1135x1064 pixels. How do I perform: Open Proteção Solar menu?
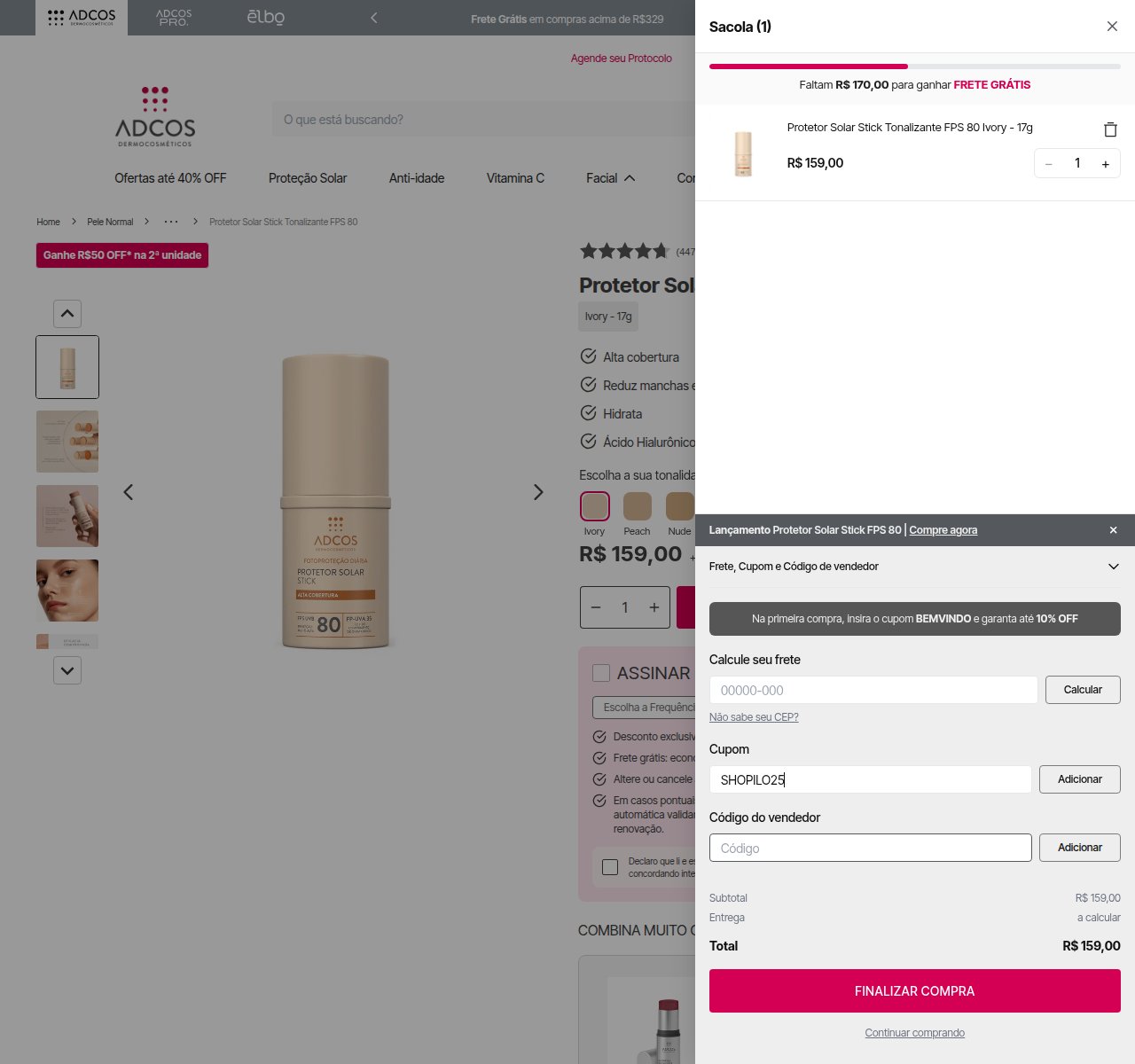308,178
